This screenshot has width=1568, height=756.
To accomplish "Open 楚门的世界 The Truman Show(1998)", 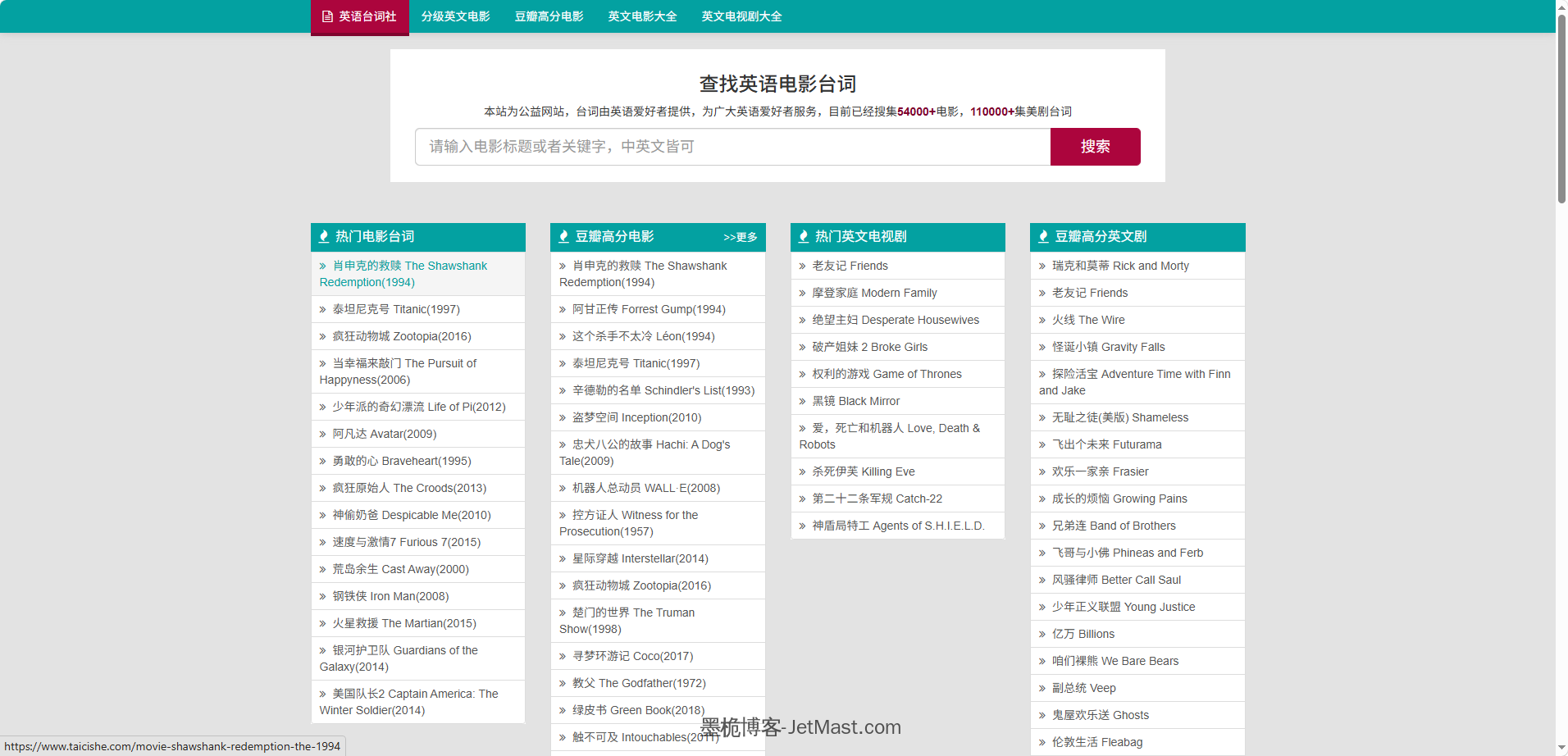I will pos(627,621).
